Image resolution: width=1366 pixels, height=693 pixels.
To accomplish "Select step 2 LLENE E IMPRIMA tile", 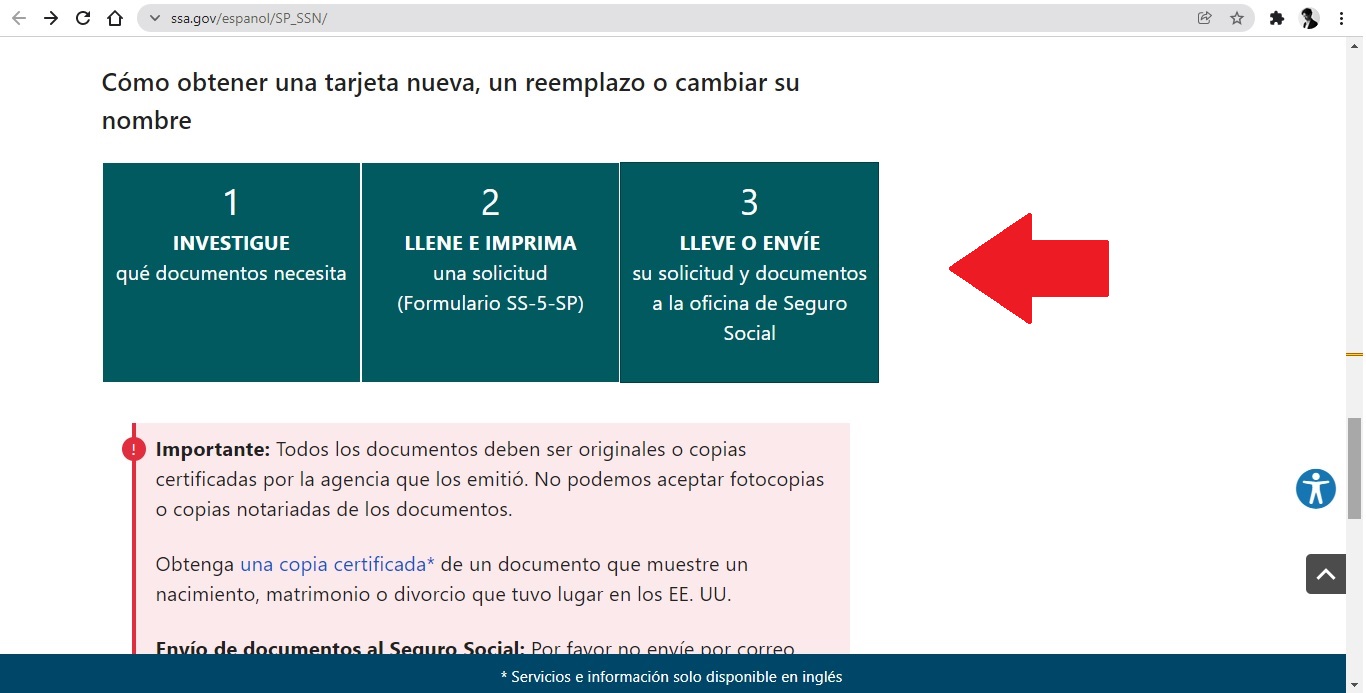I will (490, 272).
